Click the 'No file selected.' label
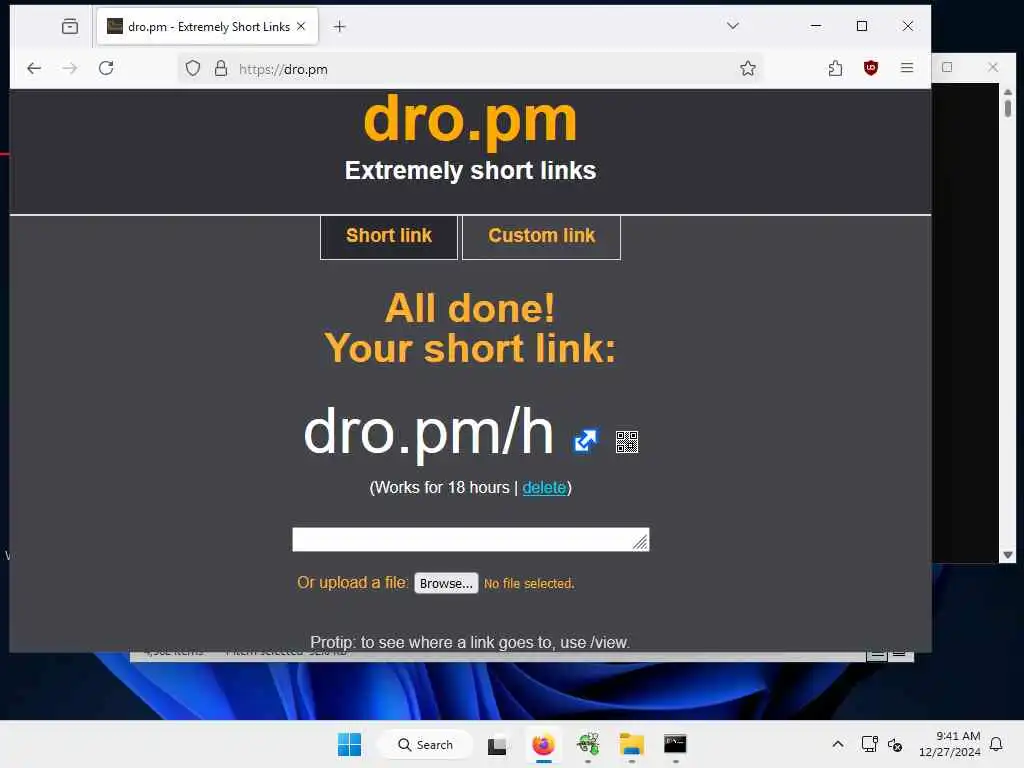 click(529, 584)
